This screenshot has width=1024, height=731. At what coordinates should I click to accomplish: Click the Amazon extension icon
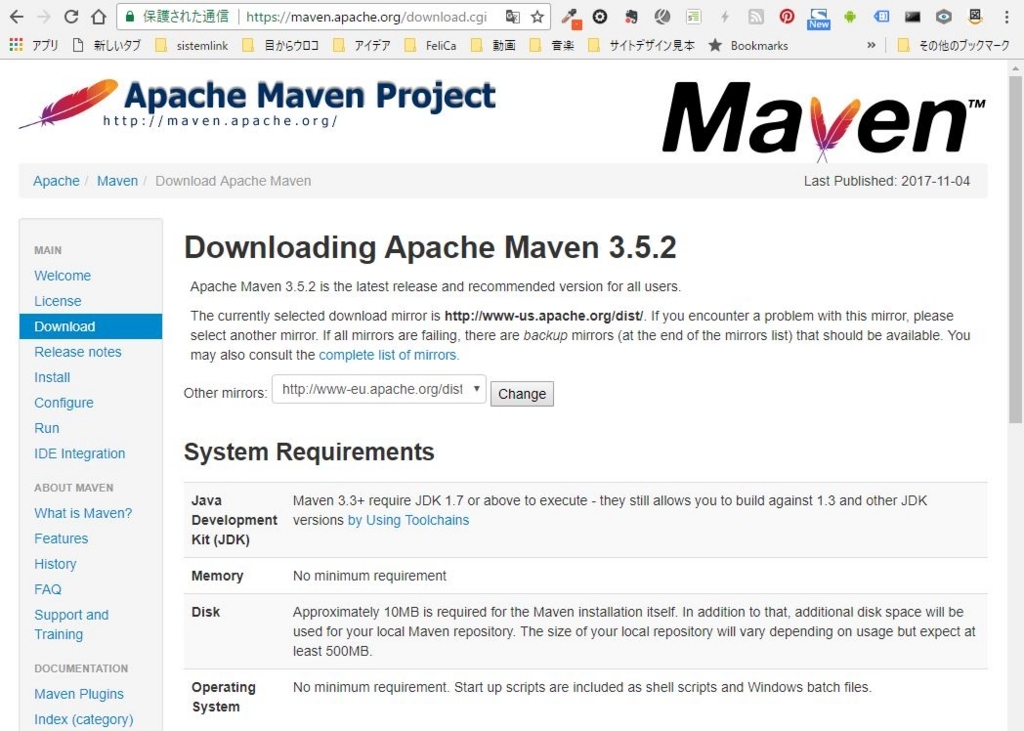click(x=975, y=17)
